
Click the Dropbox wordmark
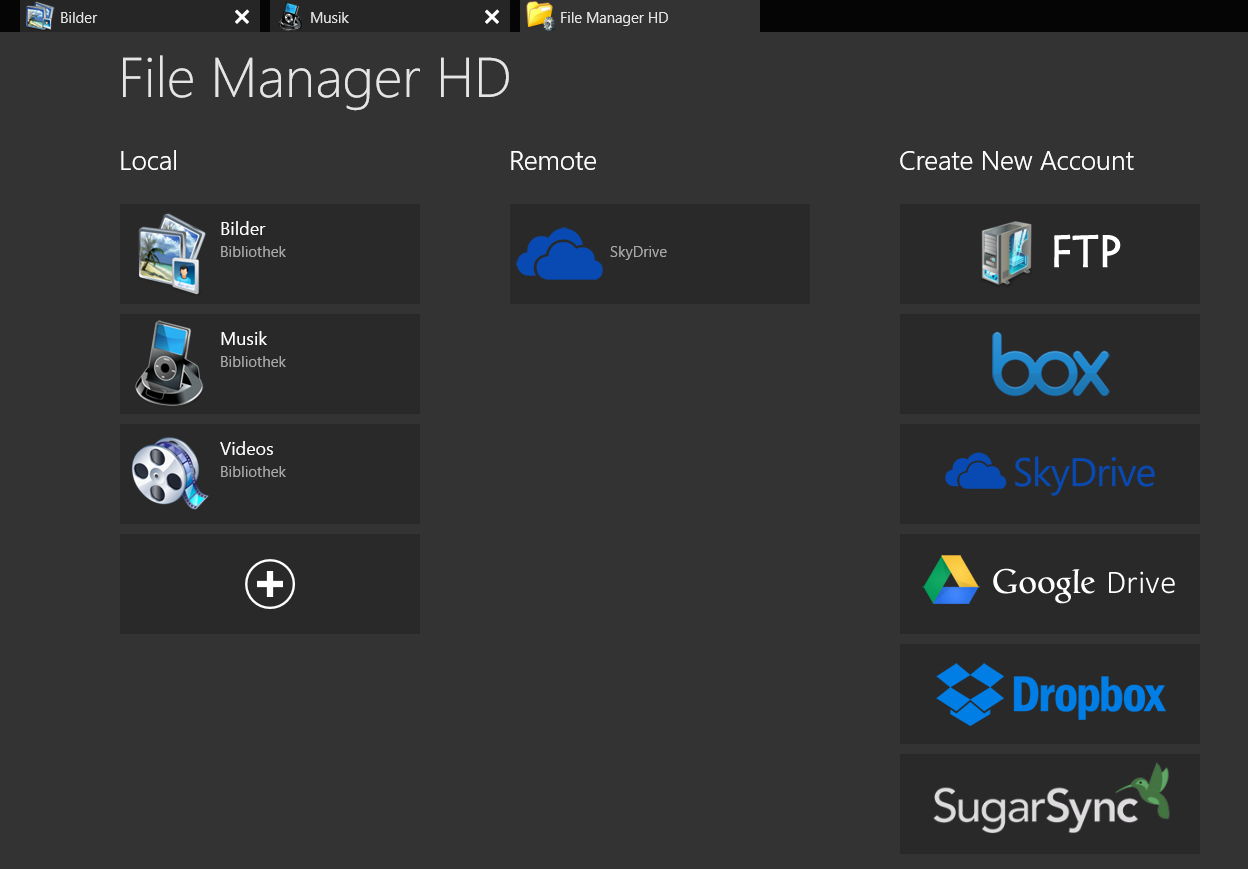click(1089, 695)
